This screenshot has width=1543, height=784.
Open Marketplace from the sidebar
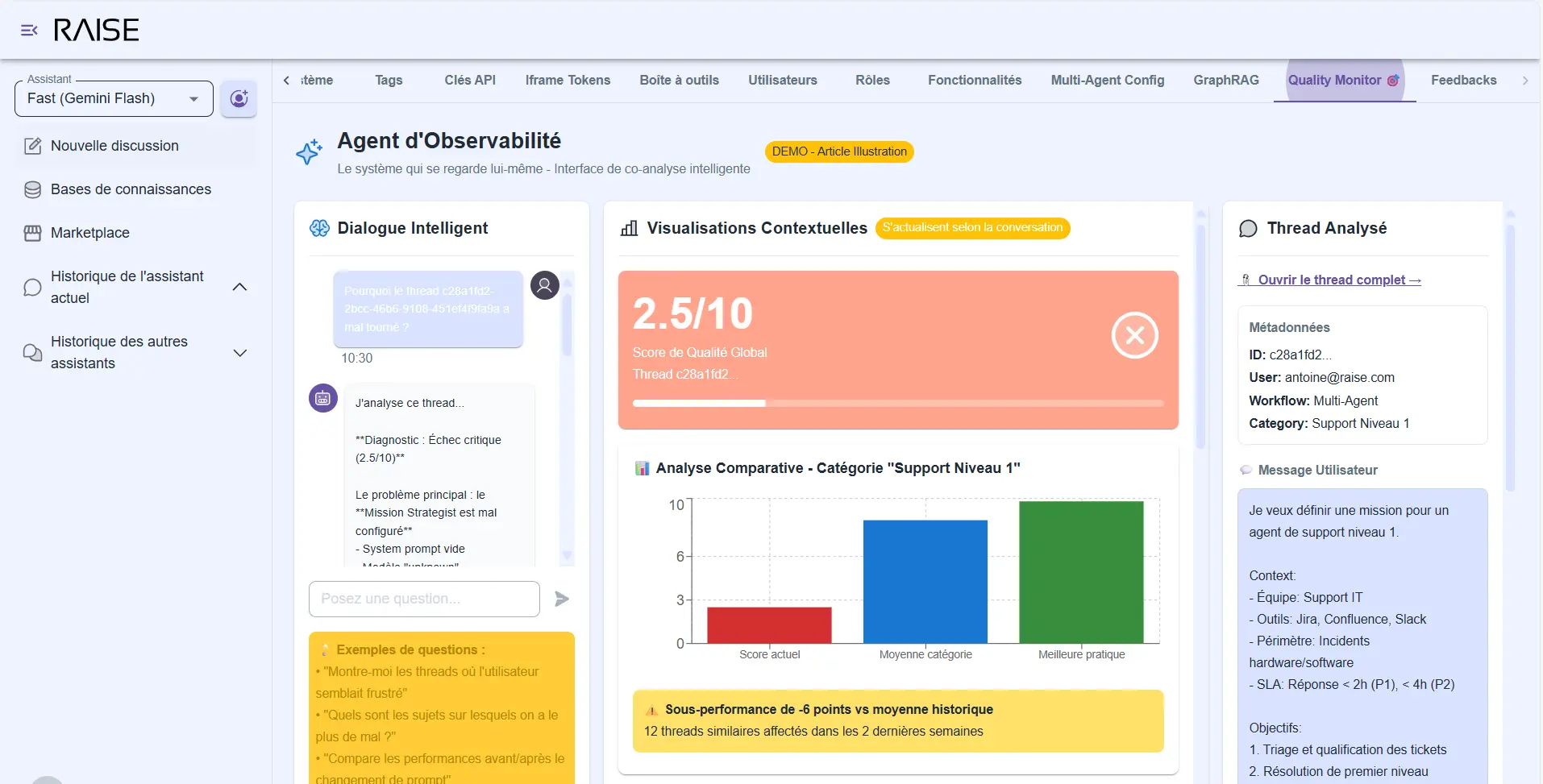point(89,233)
